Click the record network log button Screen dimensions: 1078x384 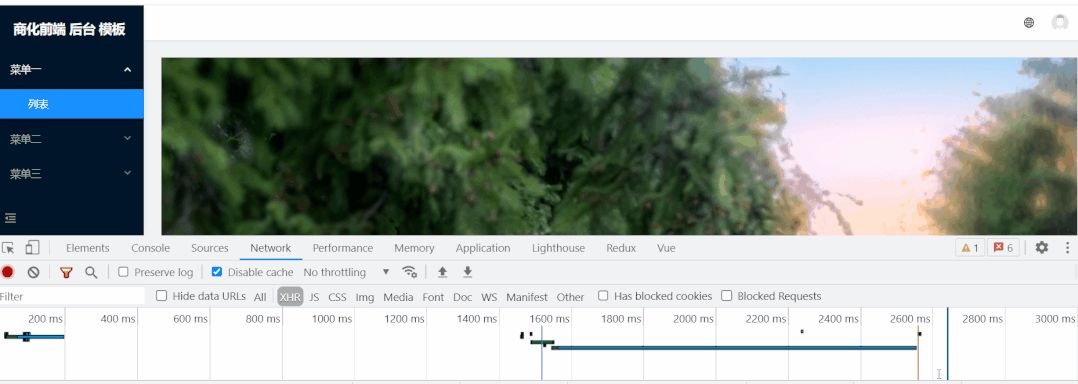click(x=8, y=272)
